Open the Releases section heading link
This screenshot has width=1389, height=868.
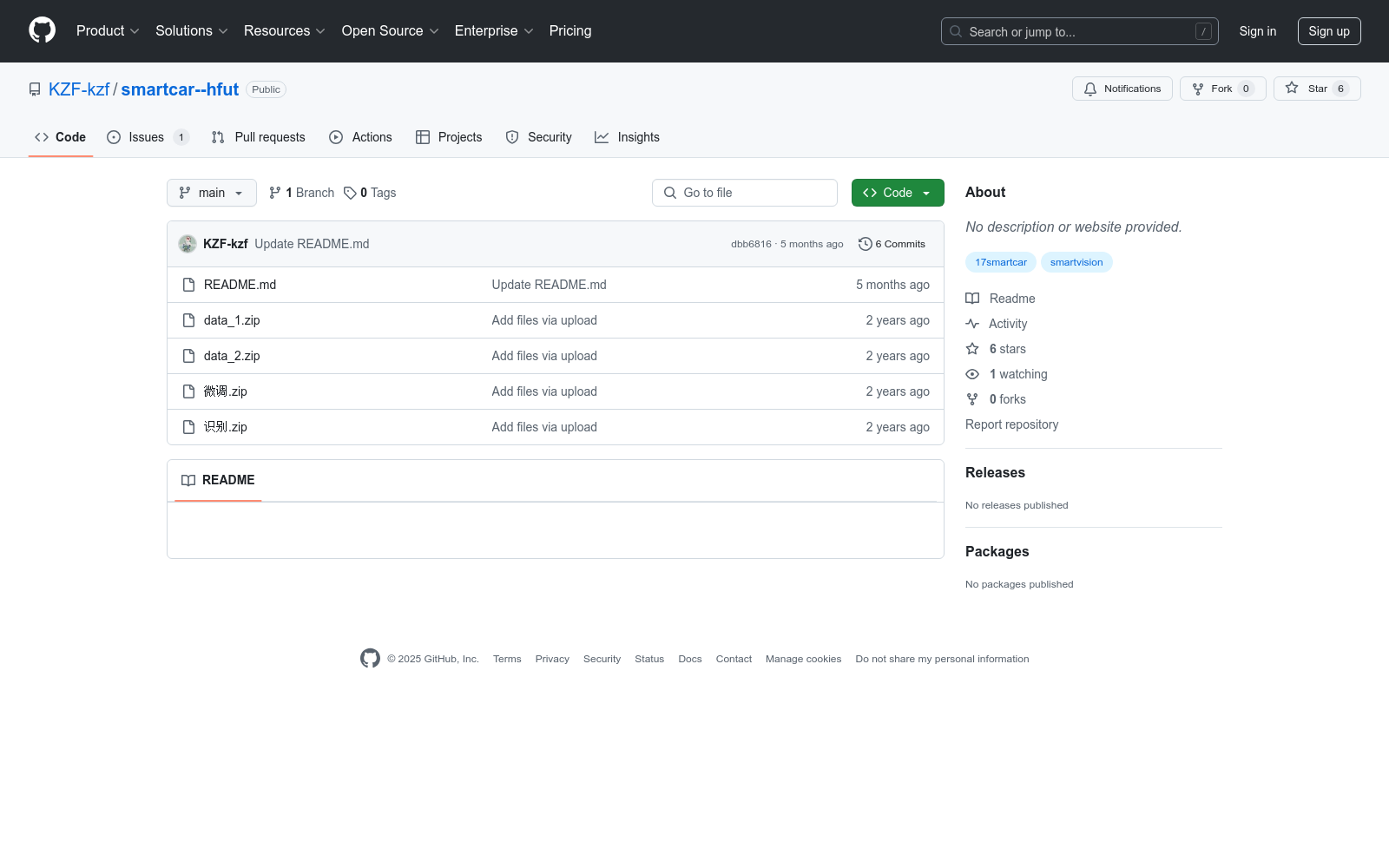point(995,472)
